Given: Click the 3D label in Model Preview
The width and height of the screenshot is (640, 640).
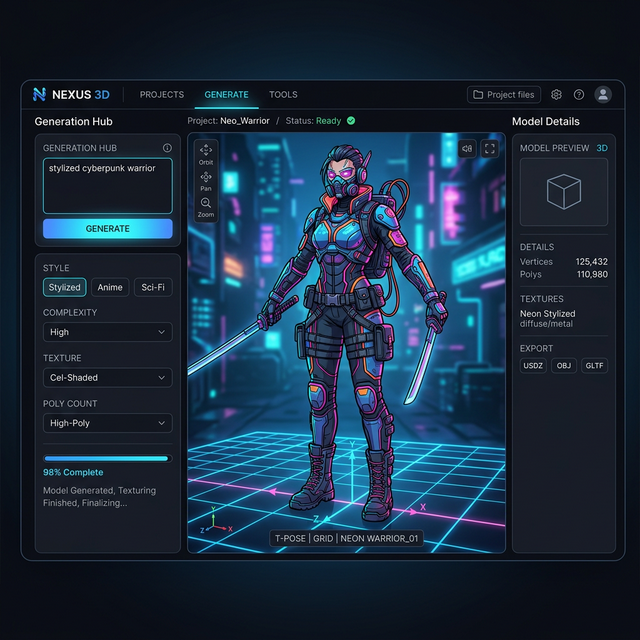Looking at the screenshot, I should pyautogui.click(x=602, y=148).
